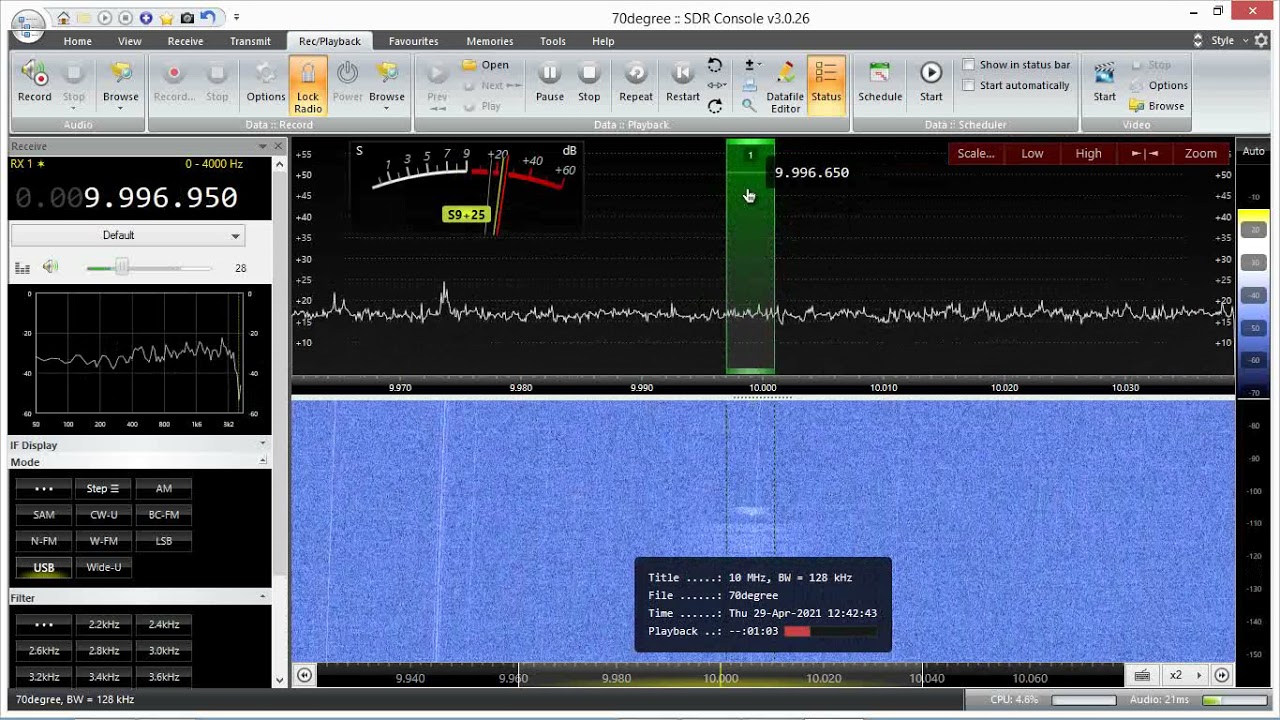Choose the 3.0kHz filter
This screenshot has width=1280, height=720.
tap(164, 650)
